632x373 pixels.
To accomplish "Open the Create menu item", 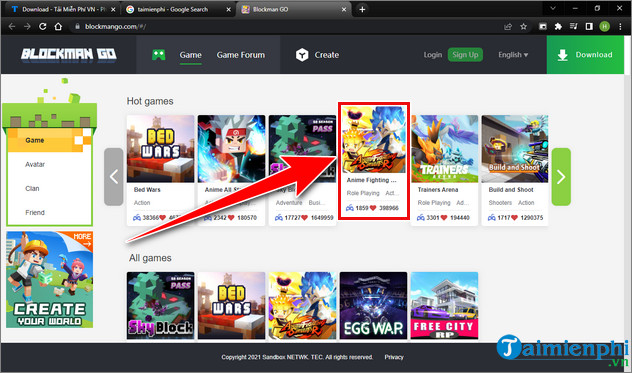I will pyautogui.click(x=326, y=55).
